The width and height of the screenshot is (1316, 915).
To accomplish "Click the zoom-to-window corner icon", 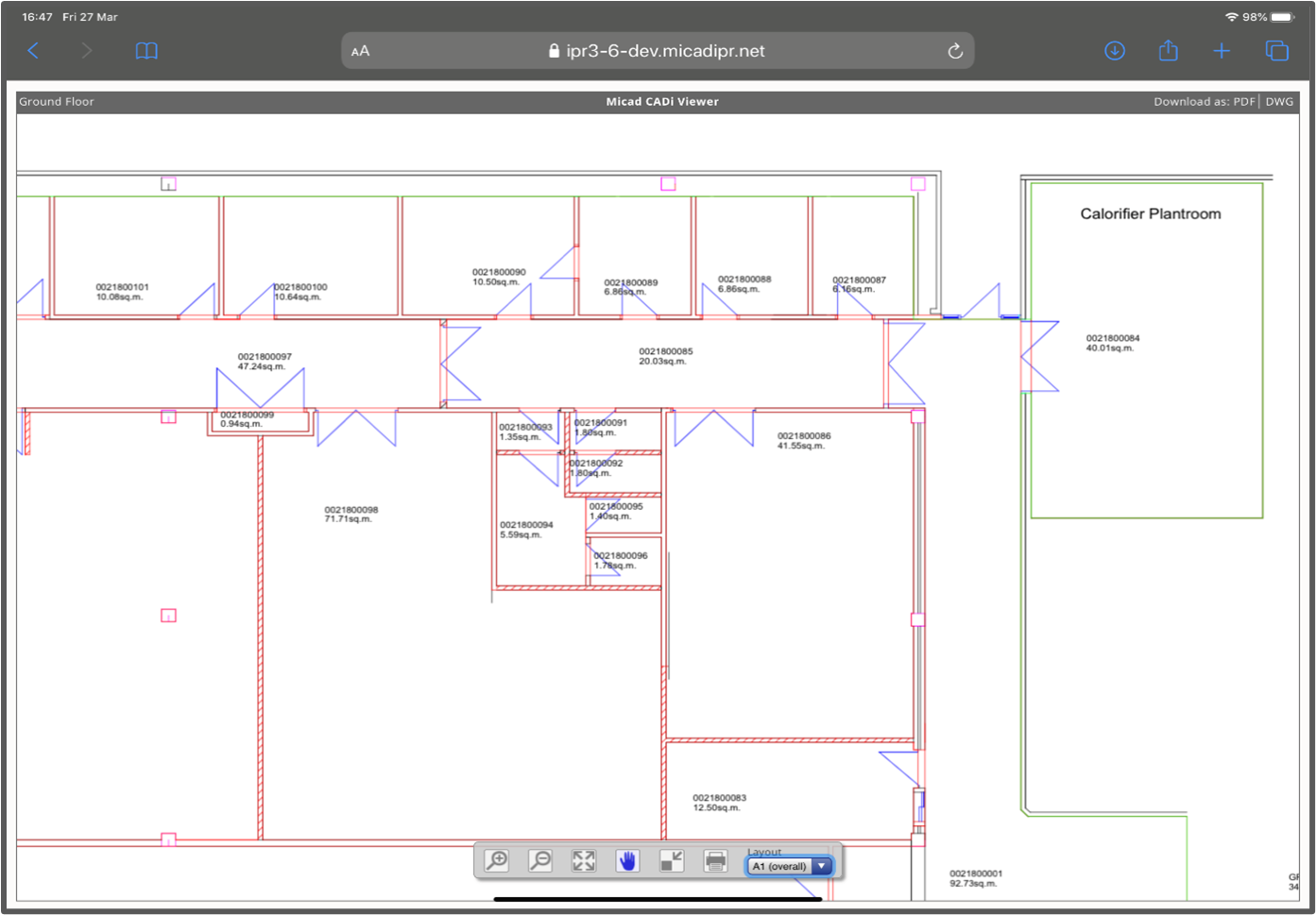I will pos(671,860).
